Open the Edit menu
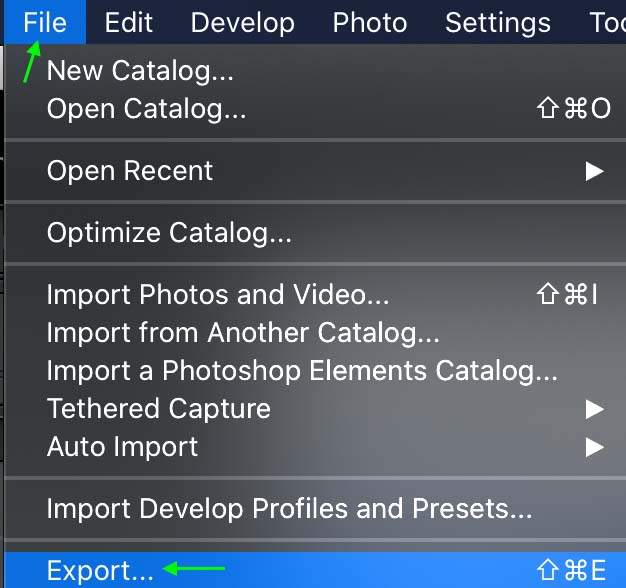This screenshot has height=588, width=626. [129, 22]
